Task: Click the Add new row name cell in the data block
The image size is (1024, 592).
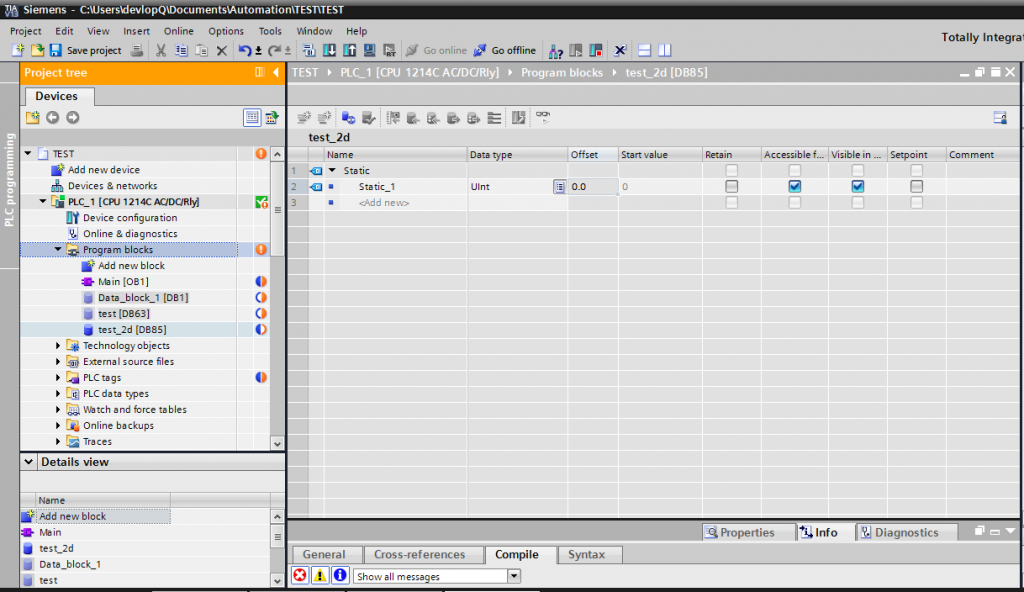Action: [x=396, y=203]
